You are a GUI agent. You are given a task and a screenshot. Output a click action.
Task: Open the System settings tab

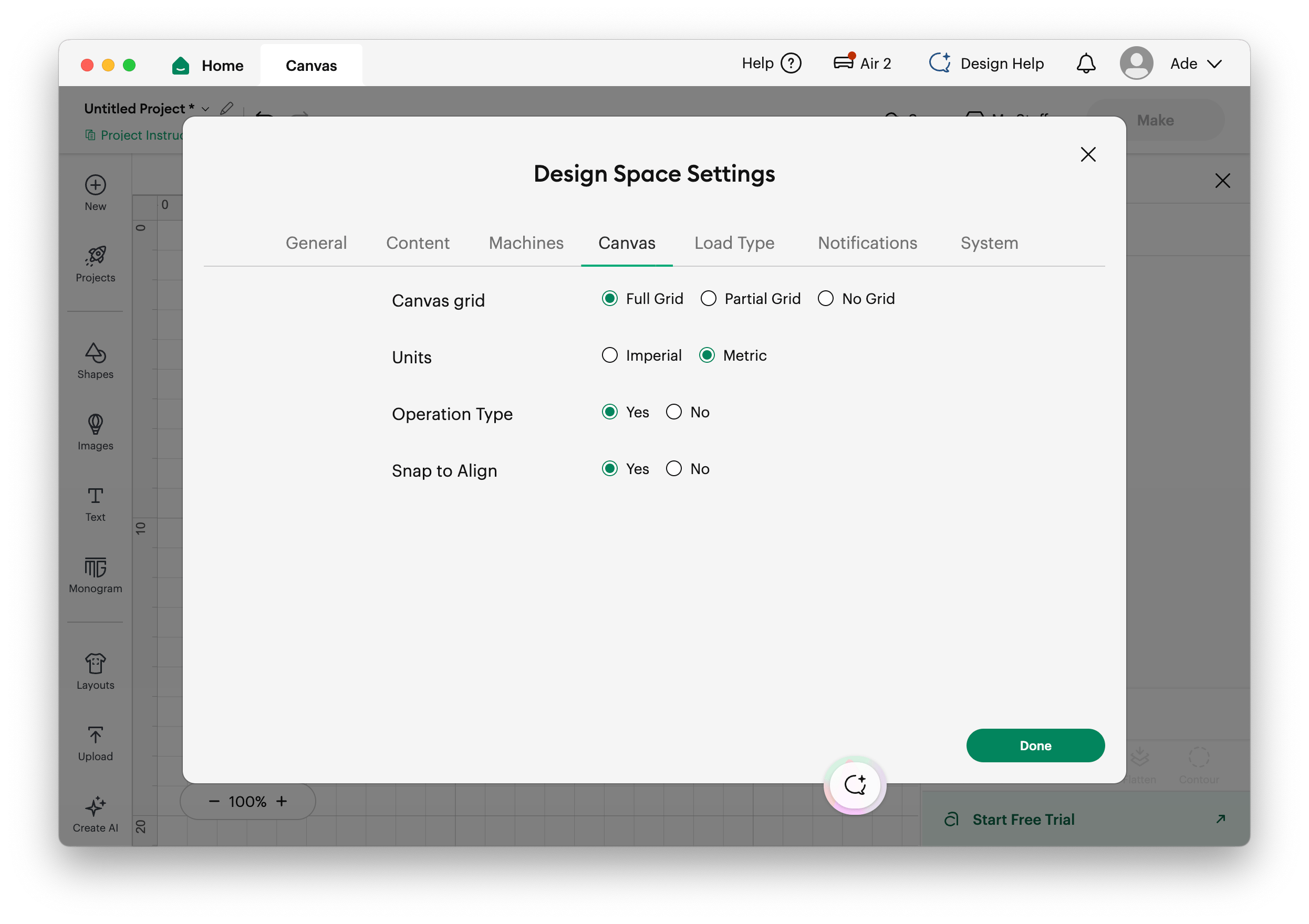989,243
